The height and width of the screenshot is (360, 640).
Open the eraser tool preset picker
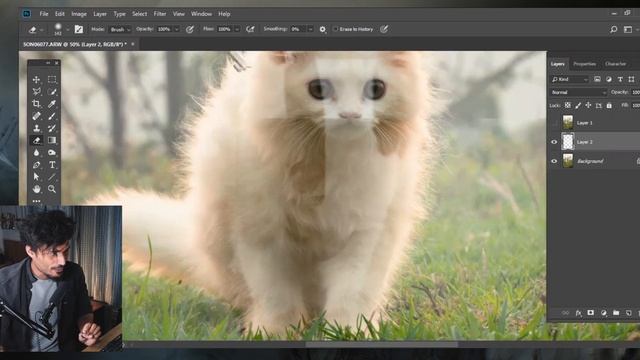(x=36, y=29)
